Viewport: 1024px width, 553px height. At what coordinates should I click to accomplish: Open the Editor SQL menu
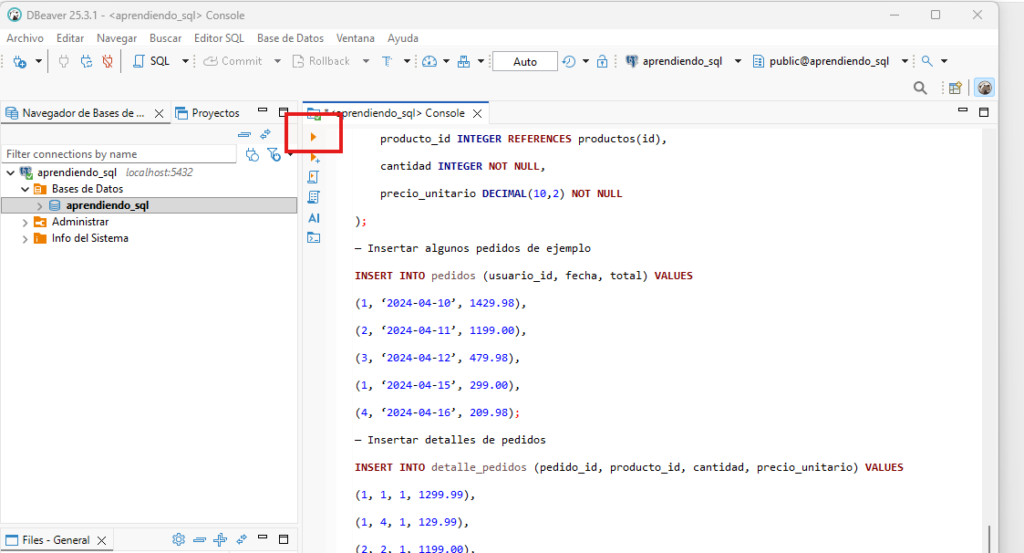pos(218,38)
